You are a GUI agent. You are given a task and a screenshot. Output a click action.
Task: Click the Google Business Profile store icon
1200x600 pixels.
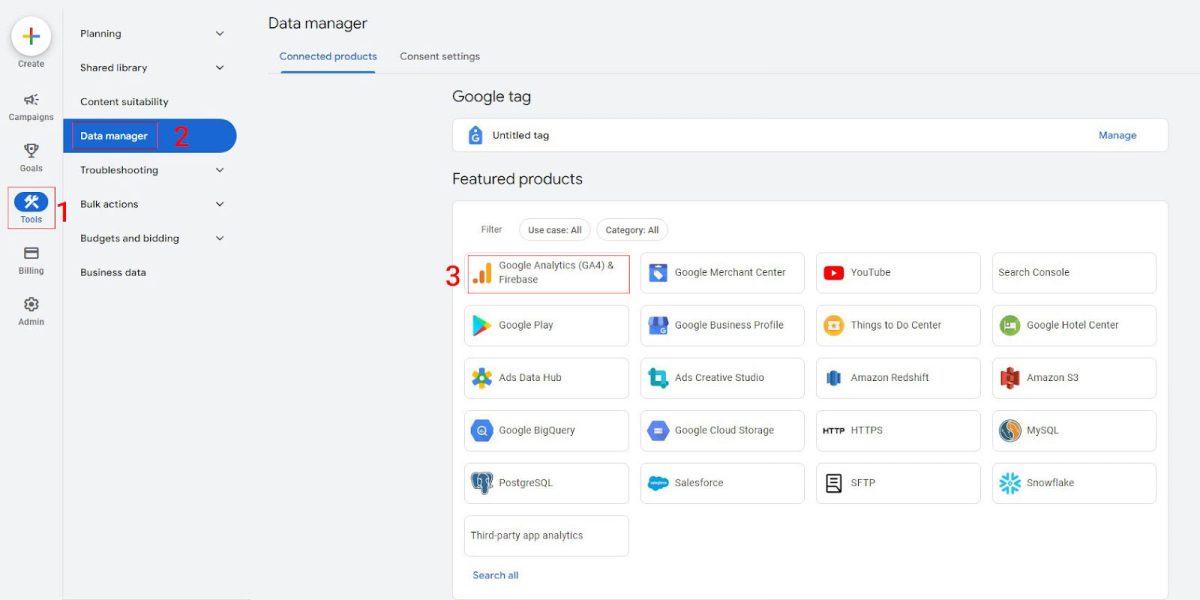click(658, 325)
